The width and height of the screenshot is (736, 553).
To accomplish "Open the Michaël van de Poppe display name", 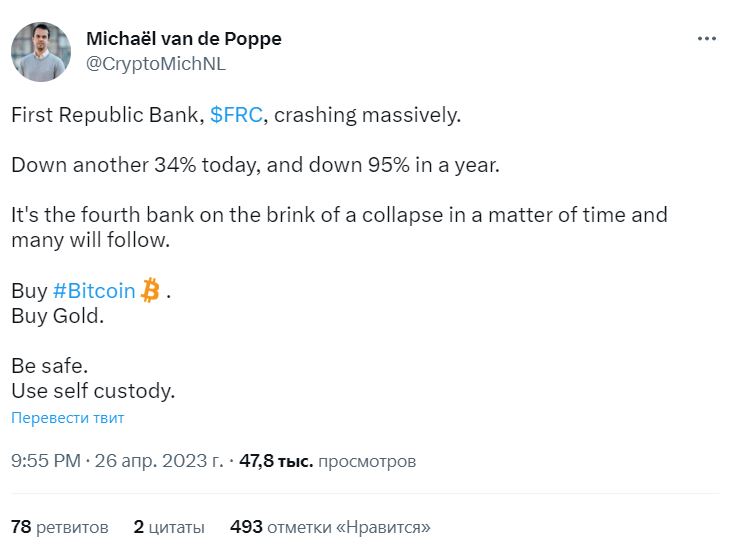I will click(x=184, y=39).
